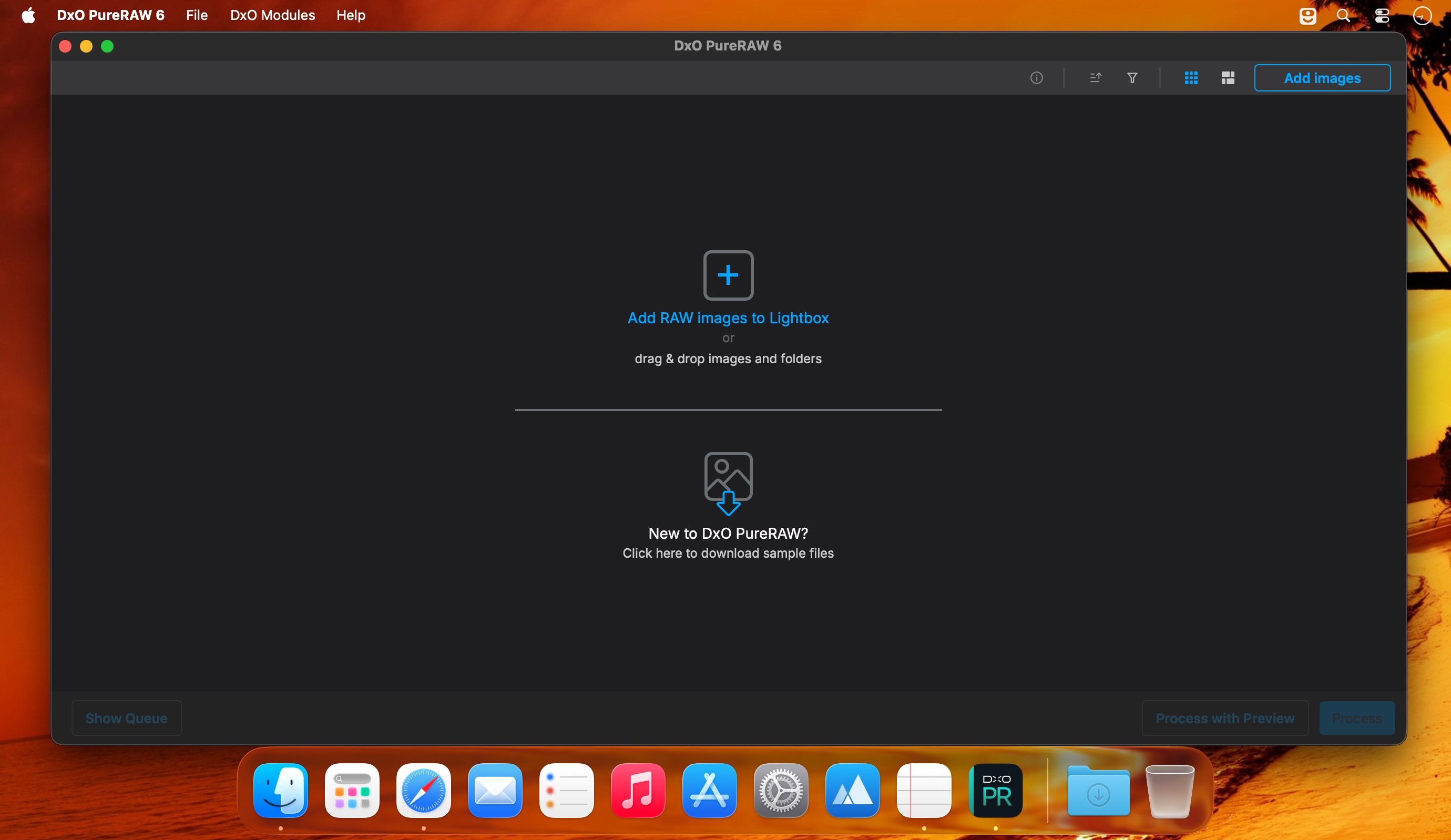
Task: Click the sample files download icon
Action: coord(728,484)
